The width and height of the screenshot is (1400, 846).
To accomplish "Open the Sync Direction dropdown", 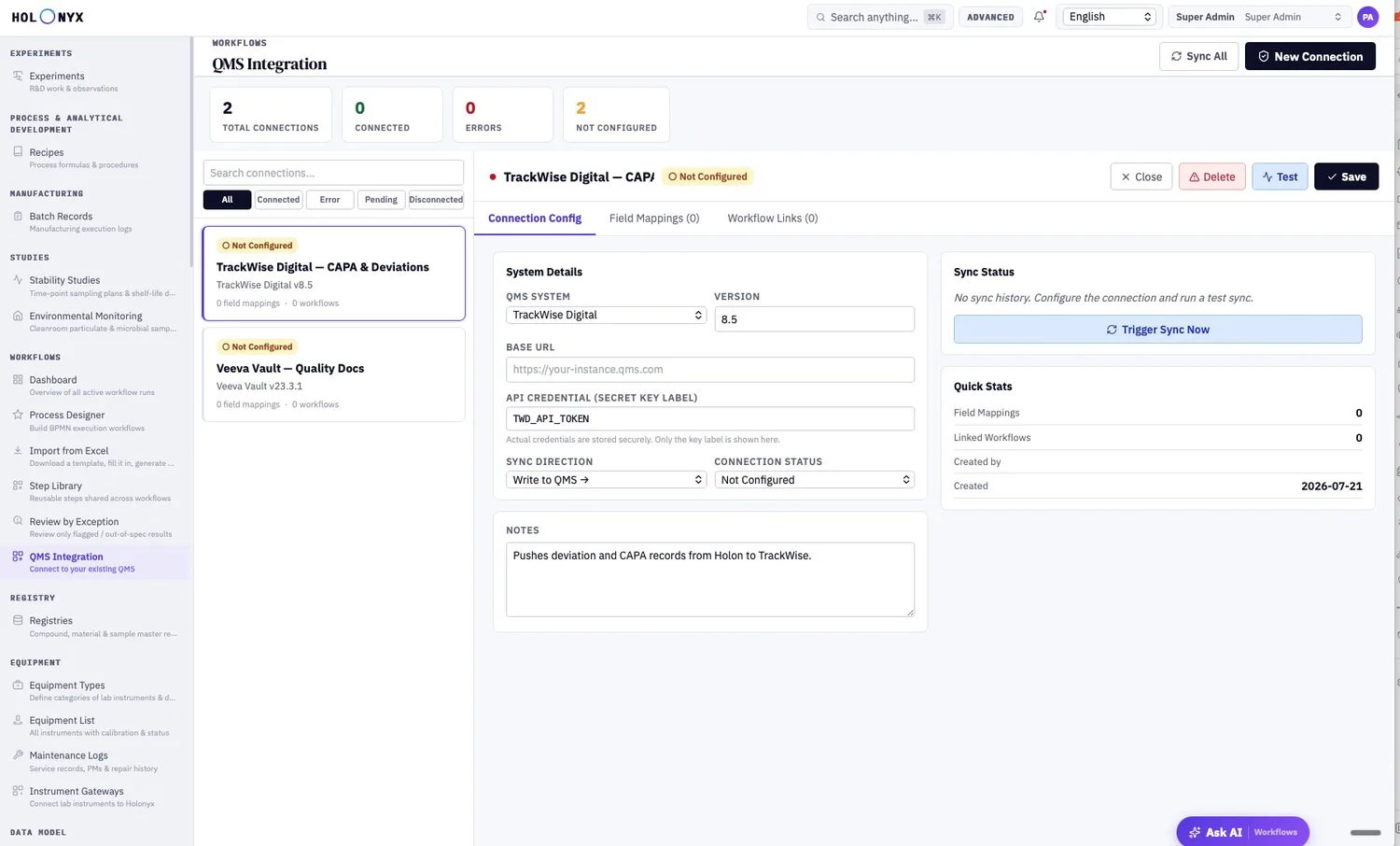I will pos(607,480).
